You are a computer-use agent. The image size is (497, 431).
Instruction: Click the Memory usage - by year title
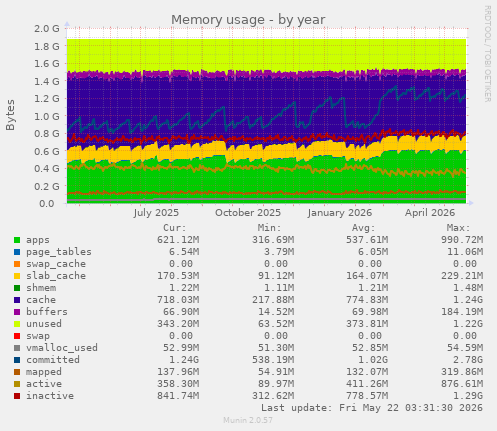(248, 20)
